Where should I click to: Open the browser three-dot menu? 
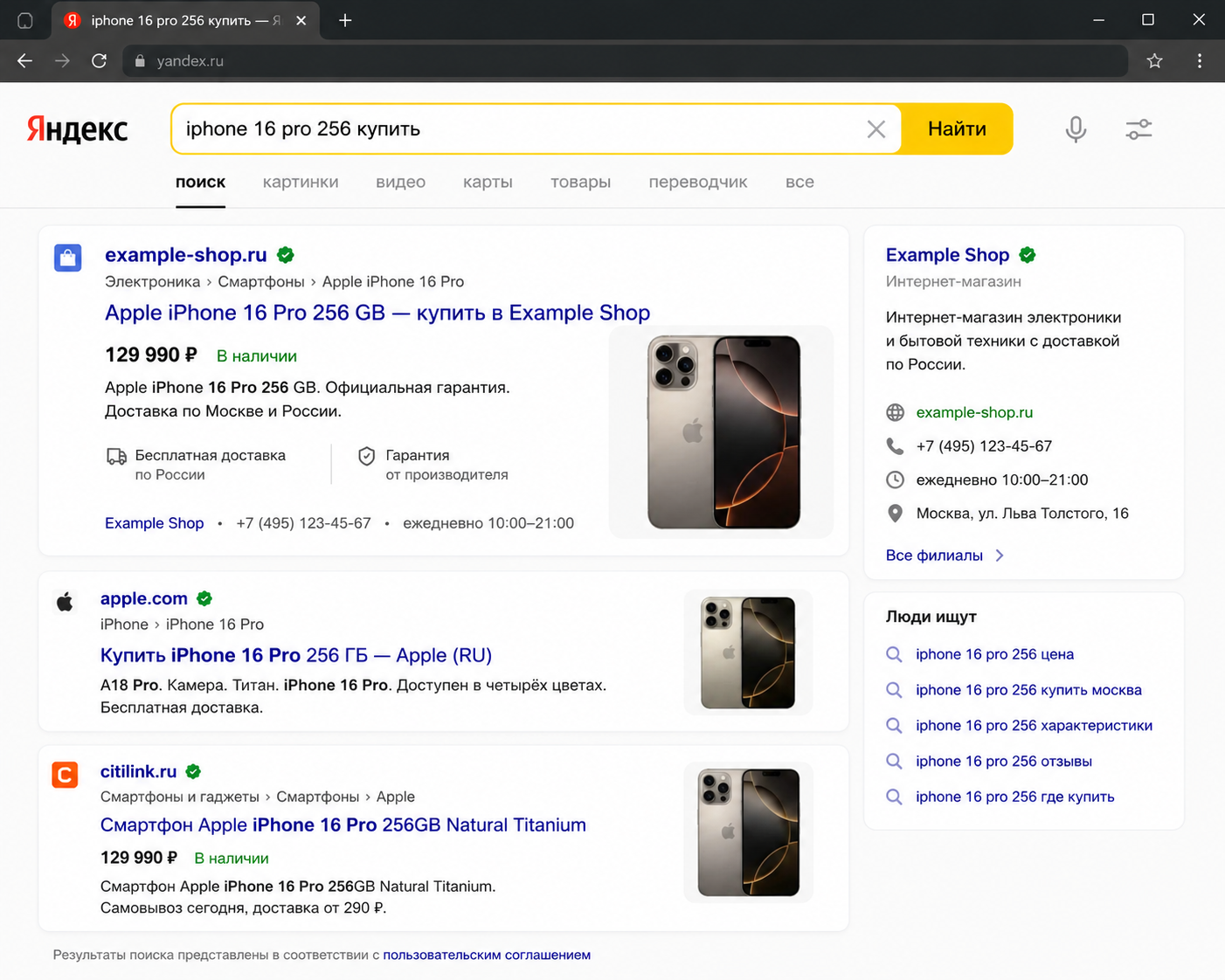pyautogui.click(x=1199, y=61)
